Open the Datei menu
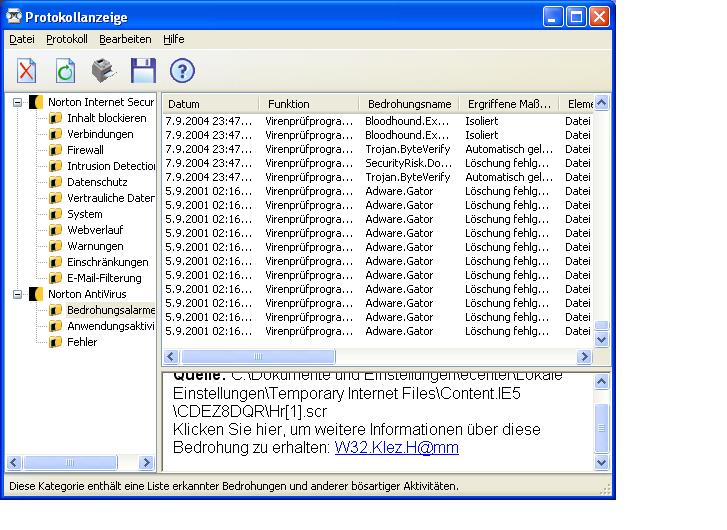Viewport: 727px width, 530px height. (x=22, y=39)
